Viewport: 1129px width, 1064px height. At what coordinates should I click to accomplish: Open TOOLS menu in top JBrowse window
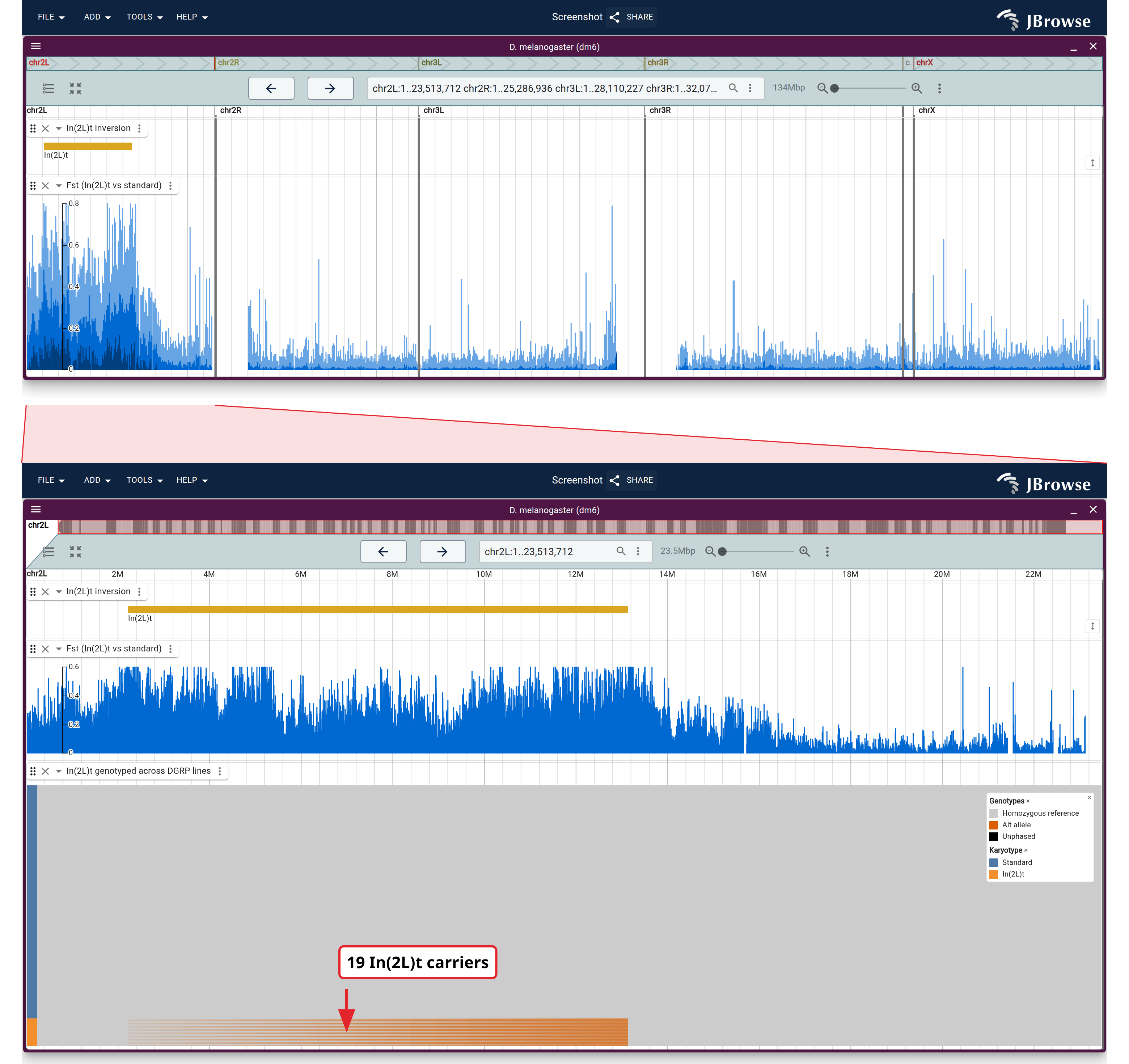tap(144, 17)
